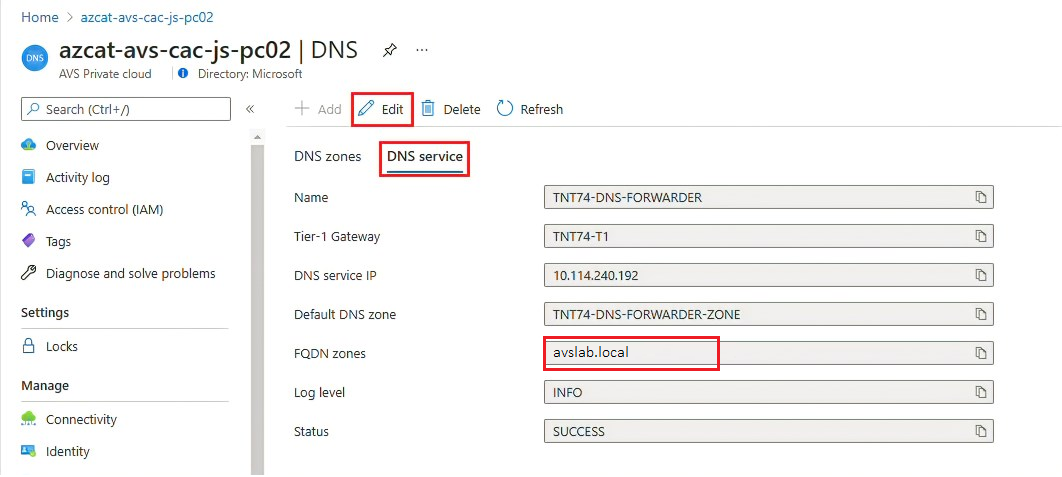Viewport: 1062px width, 477px height.
Task: Click the Edit pencil toolbar button
Action: point(381,109)
